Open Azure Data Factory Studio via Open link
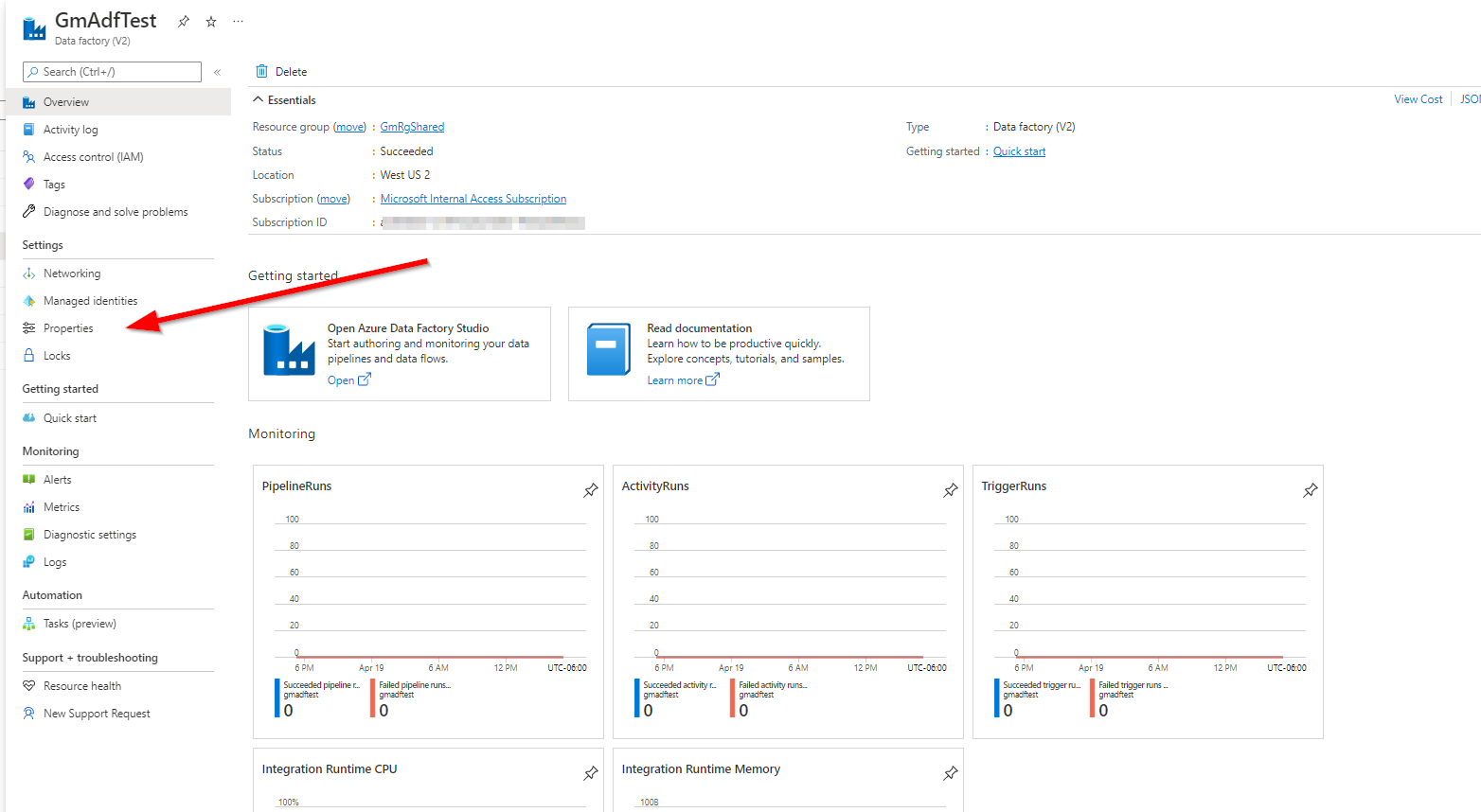1481x812 pixels. 349,380
